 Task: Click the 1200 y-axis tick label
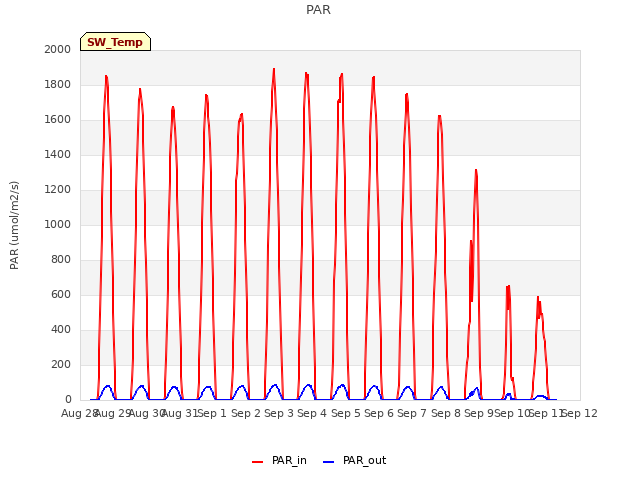58,190
